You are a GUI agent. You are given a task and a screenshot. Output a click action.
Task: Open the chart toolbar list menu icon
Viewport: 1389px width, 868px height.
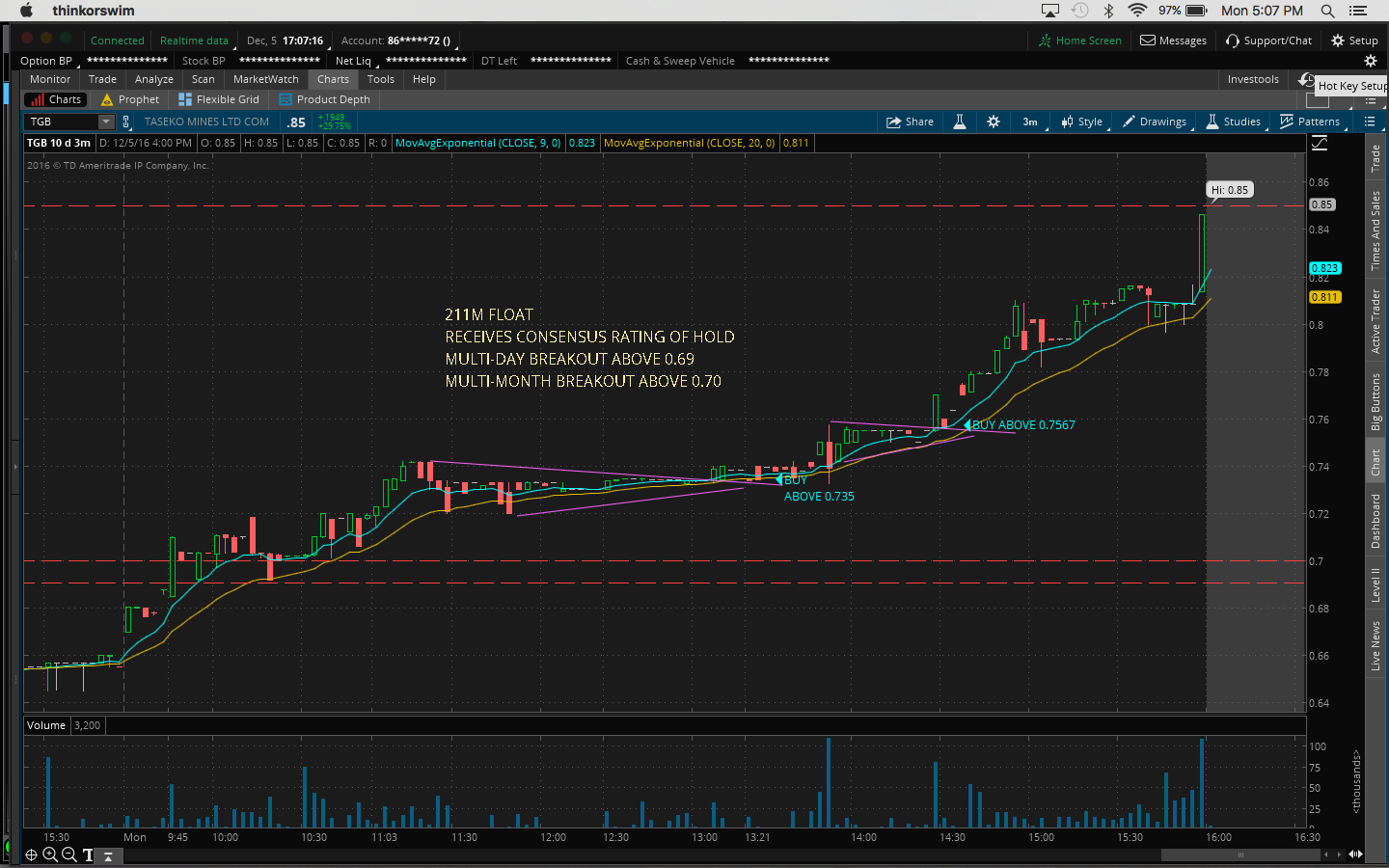(1370, 122)
